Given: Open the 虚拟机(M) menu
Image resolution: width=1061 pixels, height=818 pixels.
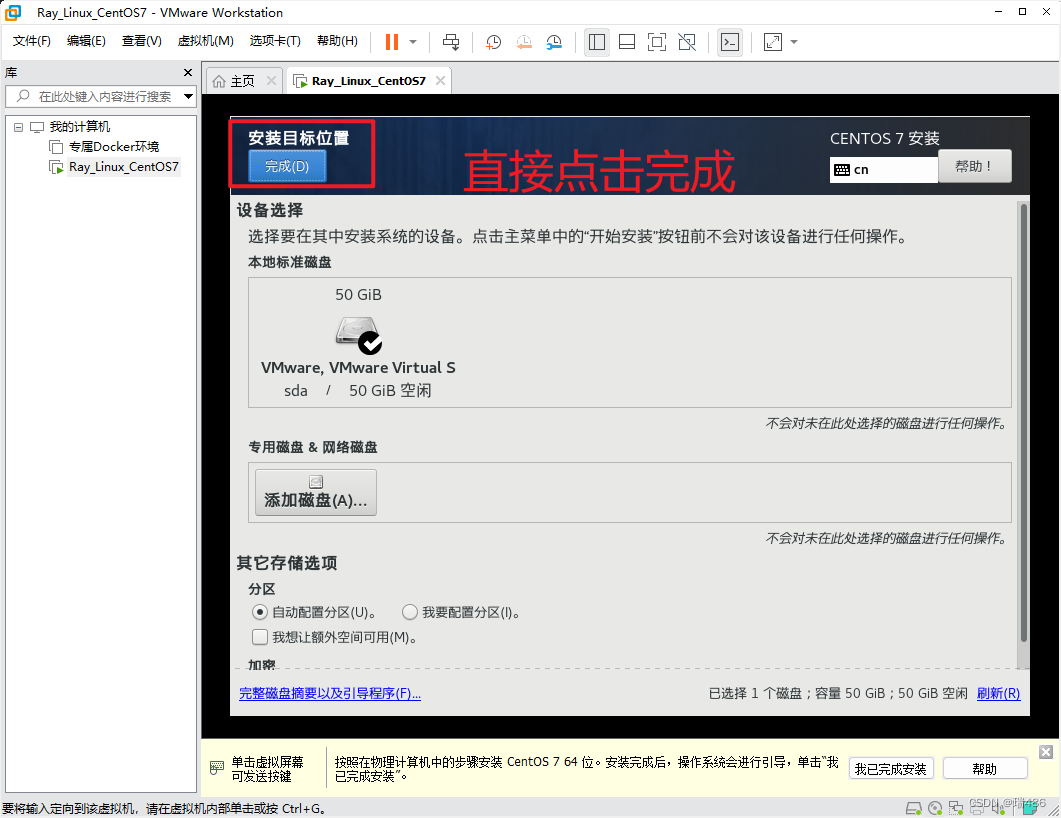Looking at the screenshot, I should point(206,41).
